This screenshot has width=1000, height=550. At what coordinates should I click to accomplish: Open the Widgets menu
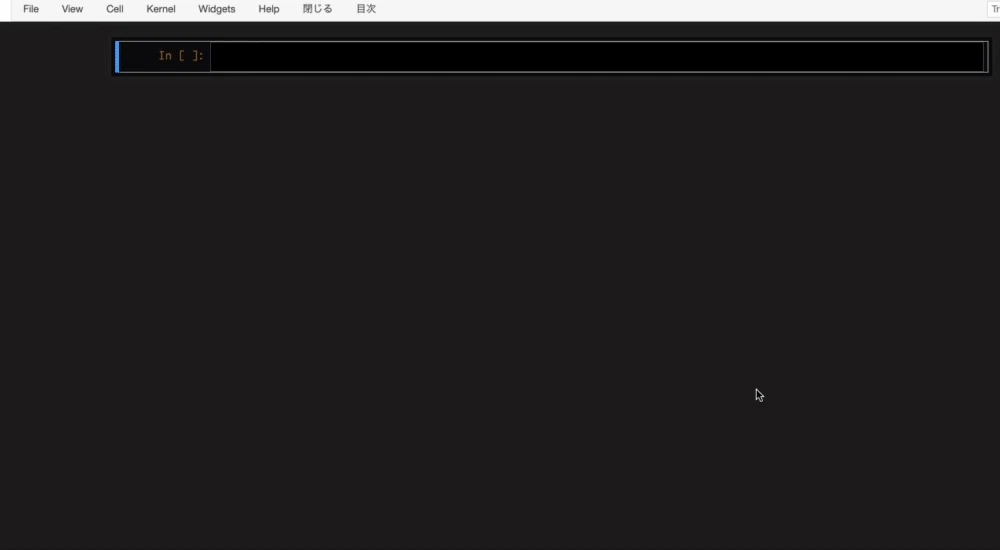point(217,9)
